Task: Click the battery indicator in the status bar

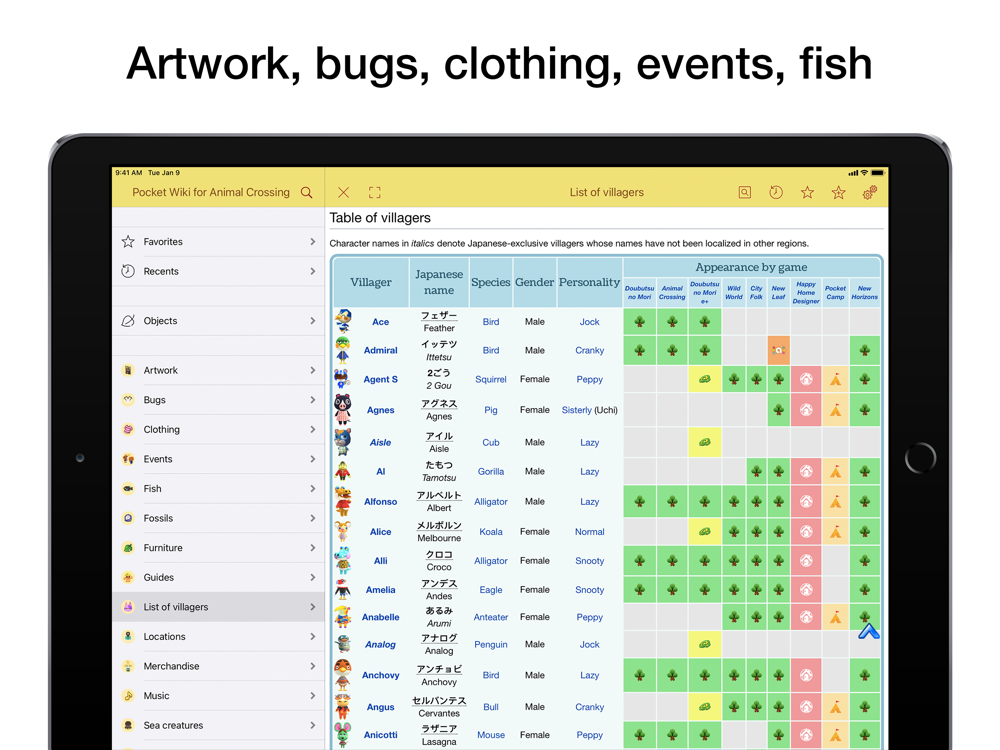Action: (878, 173)
